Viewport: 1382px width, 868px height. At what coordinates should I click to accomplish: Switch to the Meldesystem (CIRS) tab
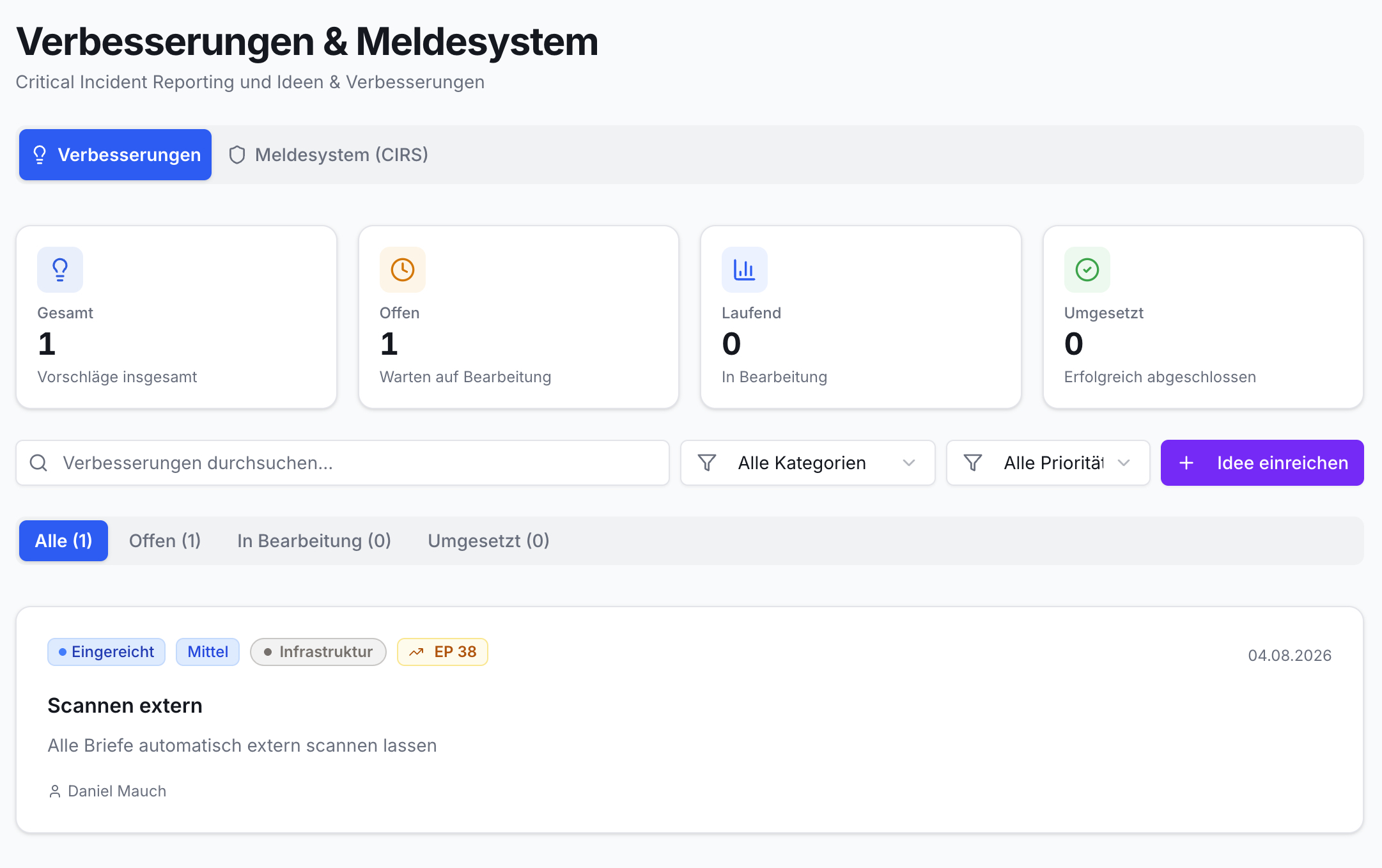(x=329, y=155)
